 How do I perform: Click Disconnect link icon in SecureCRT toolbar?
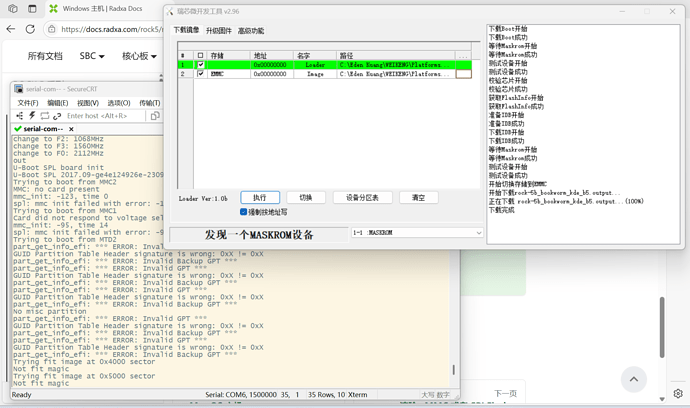[x=57, y=116]
